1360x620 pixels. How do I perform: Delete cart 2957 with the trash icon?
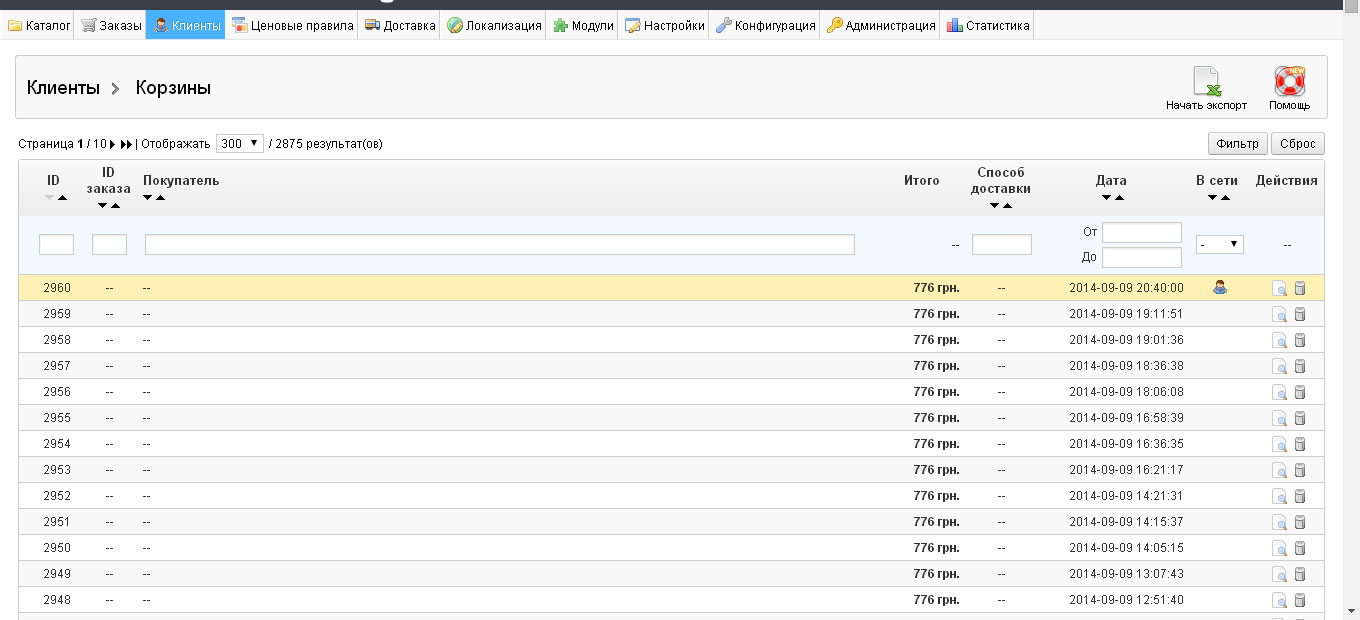(x=1300, y=366)
